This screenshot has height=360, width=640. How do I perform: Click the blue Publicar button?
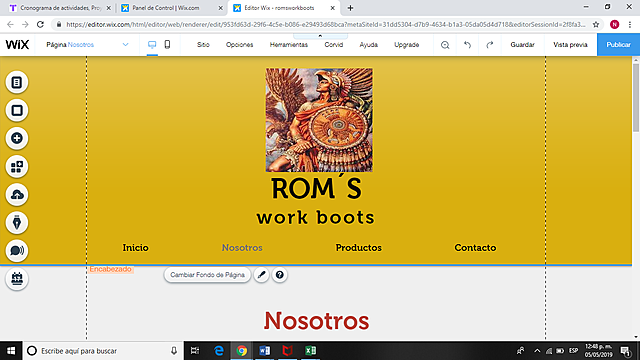point(618,44)
